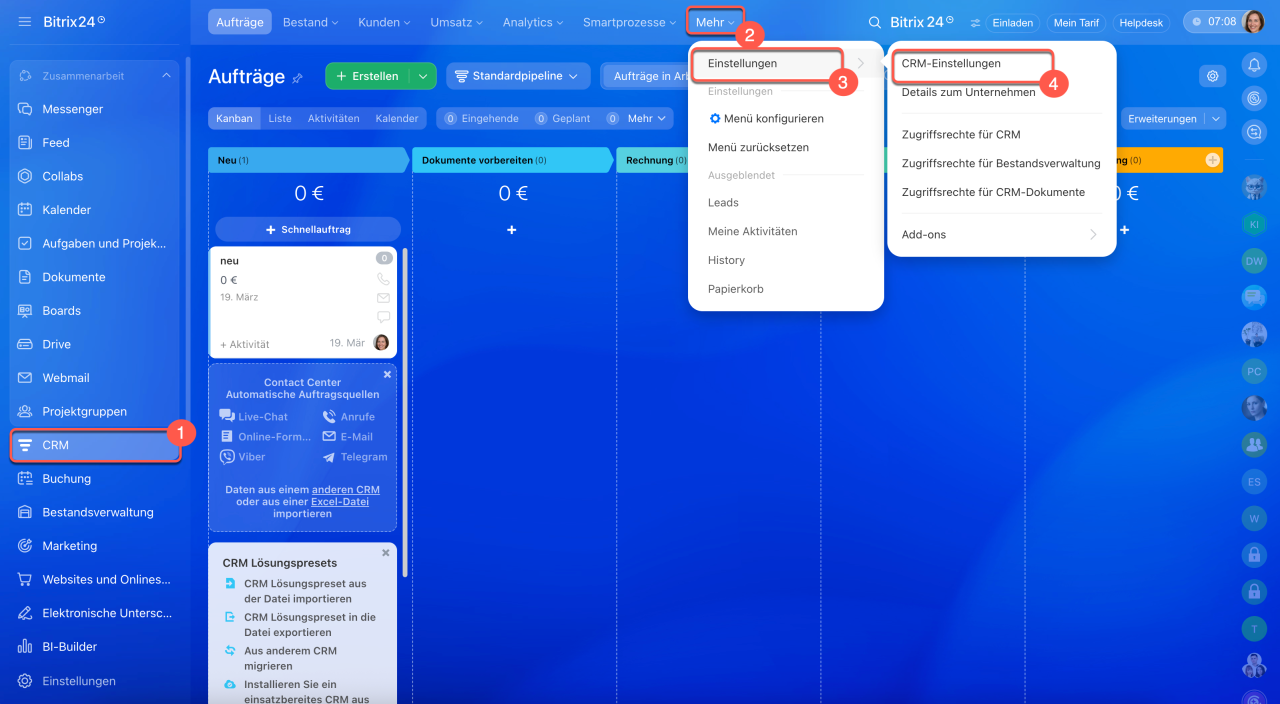
Task: Switch to the Kanban view tab
Action: [234, 118]
